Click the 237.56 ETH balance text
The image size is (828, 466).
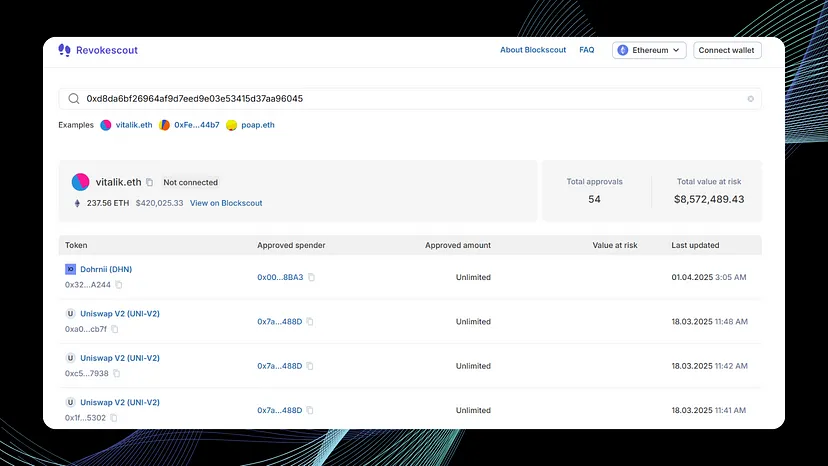coord(108,203)
